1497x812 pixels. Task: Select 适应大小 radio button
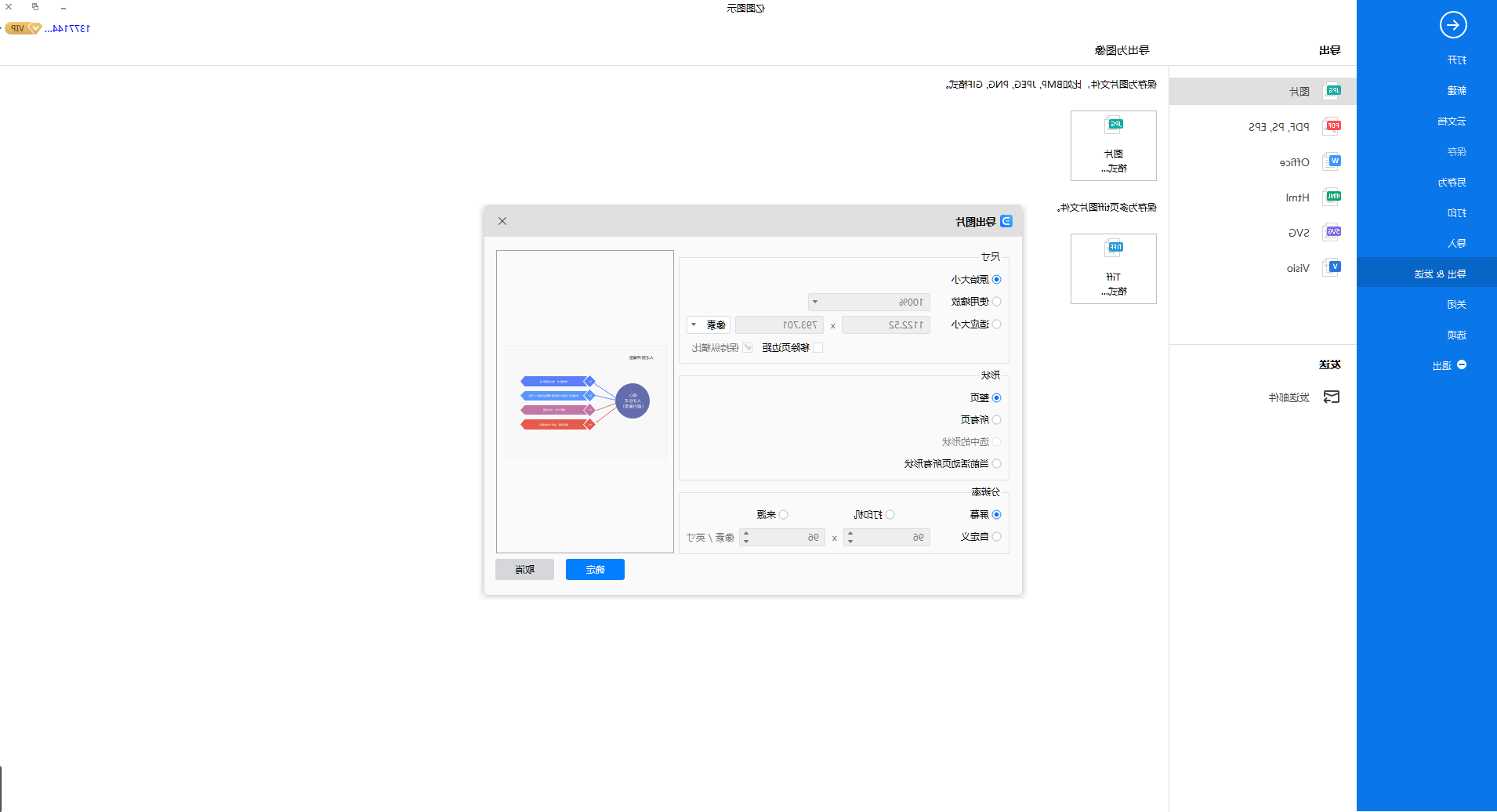pyautogui.click(x=997, y=324)
